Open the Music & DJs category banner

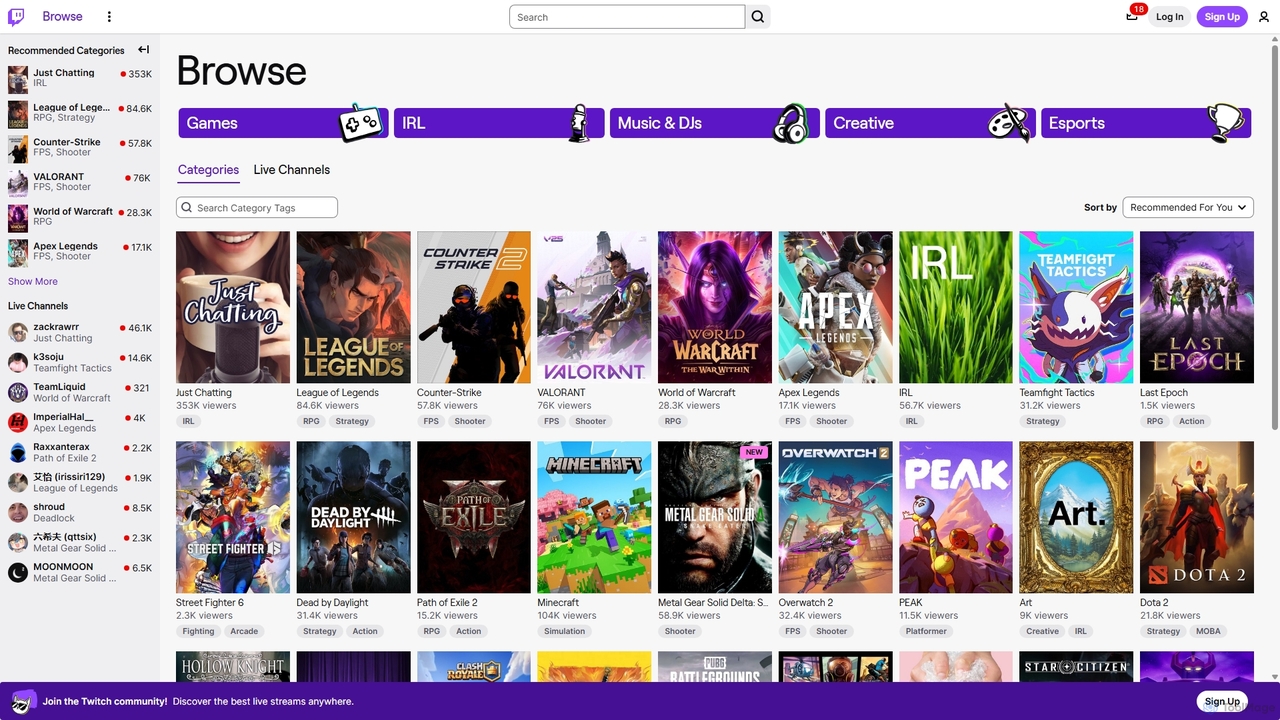coord(714,123)
